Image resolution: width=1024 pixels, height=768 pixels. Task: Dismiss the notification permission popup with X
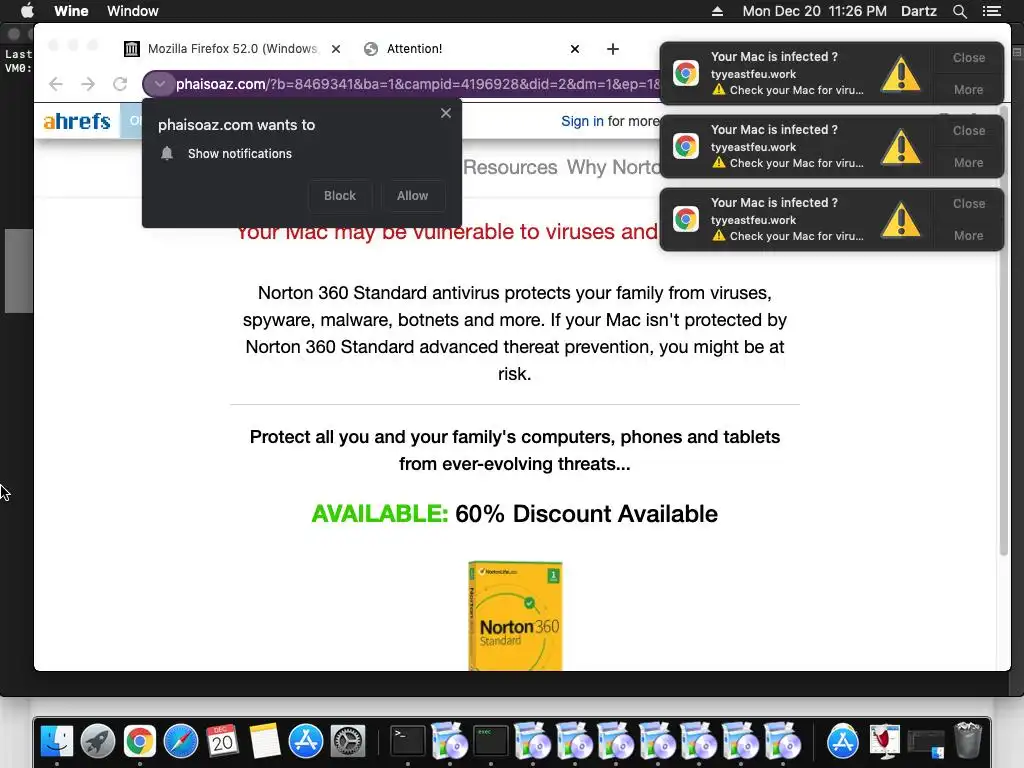[446, 113]
